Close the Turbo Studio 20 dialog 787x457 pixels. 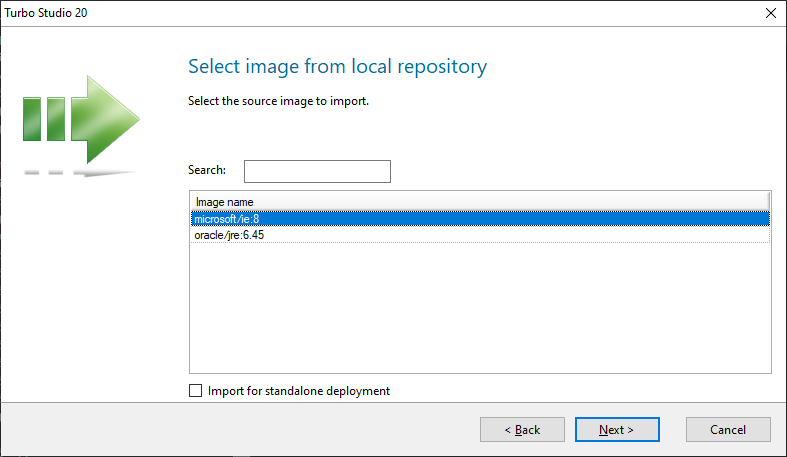click(x=770, y=13)
